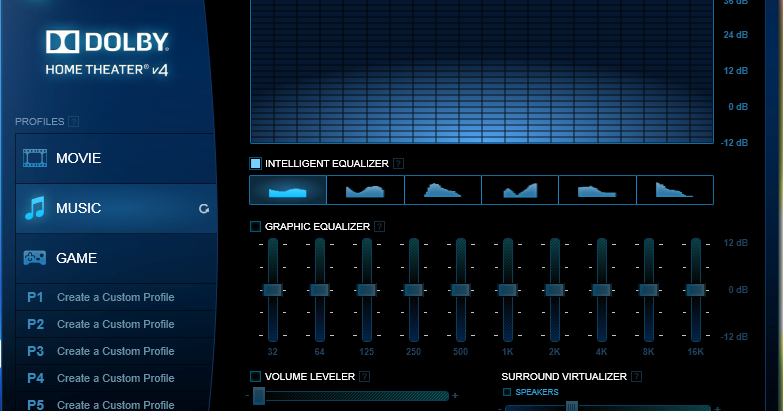This screenshot has width=783, height=411.
Task: Click the 250 Hz equalizer slider handle
Action: coord(413,290)
